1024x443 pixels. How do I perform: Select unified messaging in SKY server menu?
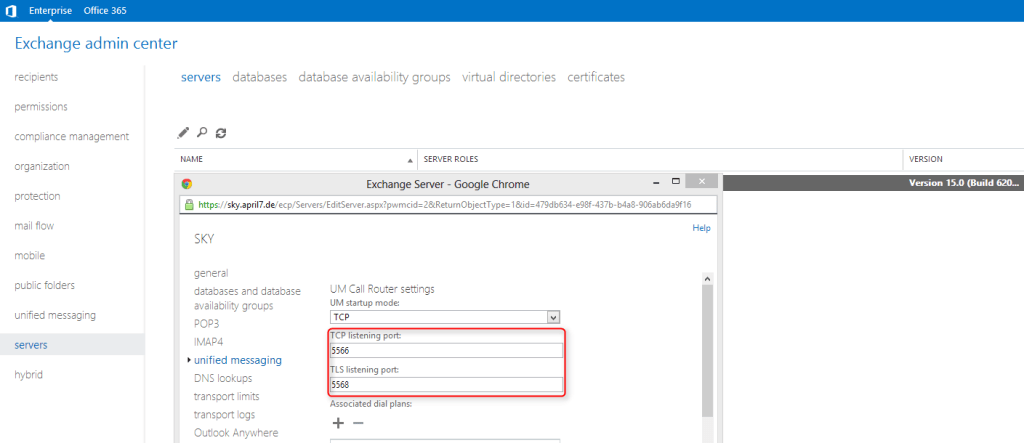click(238, 360)
